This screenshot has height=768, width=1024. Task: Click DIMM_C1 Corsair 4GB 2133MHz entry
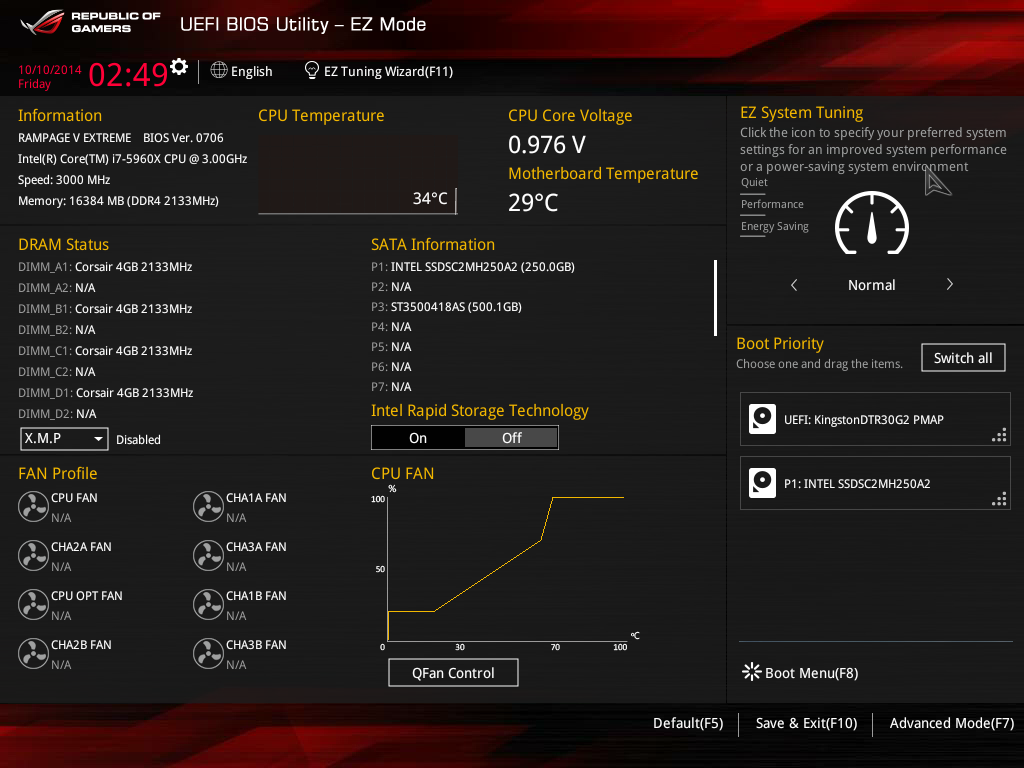pos(105,351)
